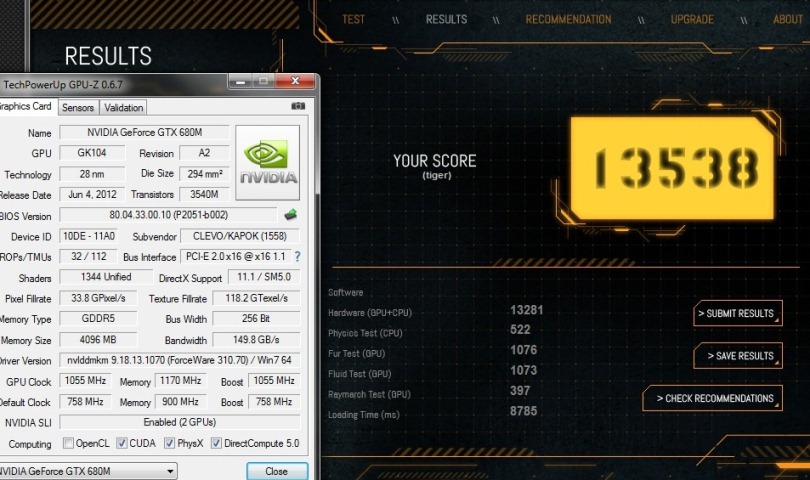Viewport: 810px width, 480px height.
Task: Click the BIOS Version field
Action: (x=168, y=214)
